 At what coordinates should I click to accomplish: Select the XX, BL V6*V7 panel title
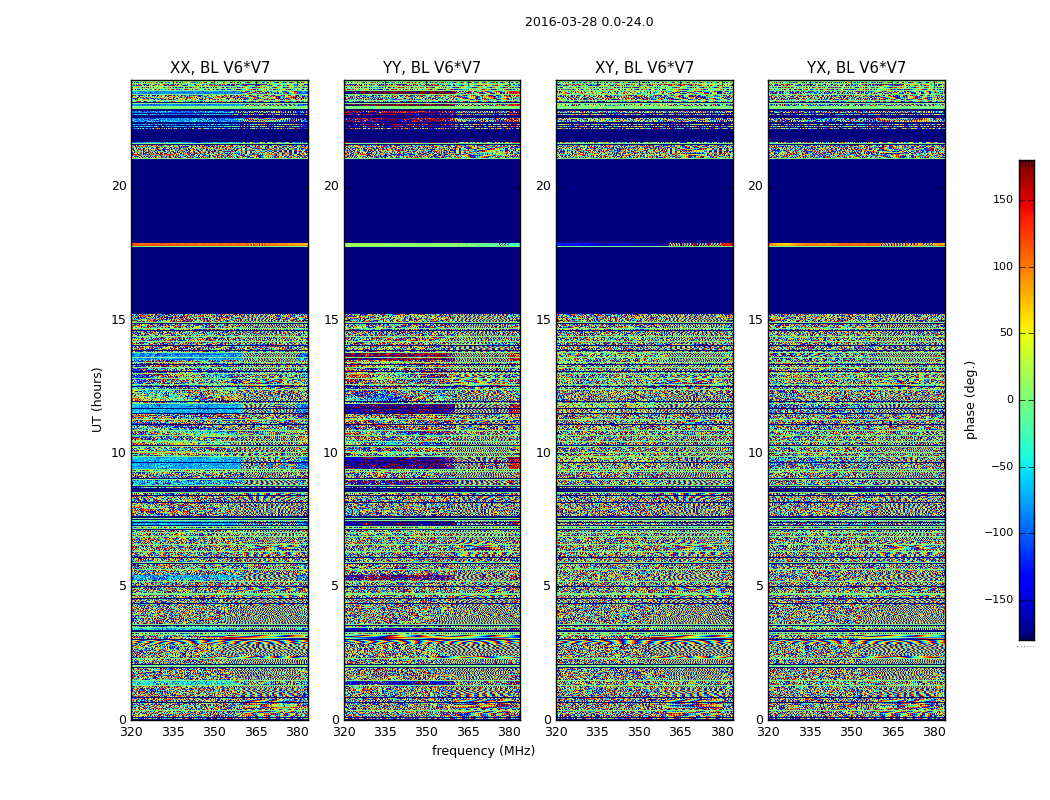tap(219, 68)
